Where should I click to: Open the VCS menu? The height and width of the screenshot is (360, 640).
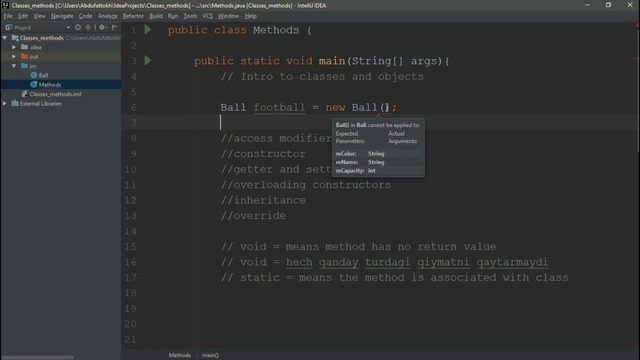point(207,16)
